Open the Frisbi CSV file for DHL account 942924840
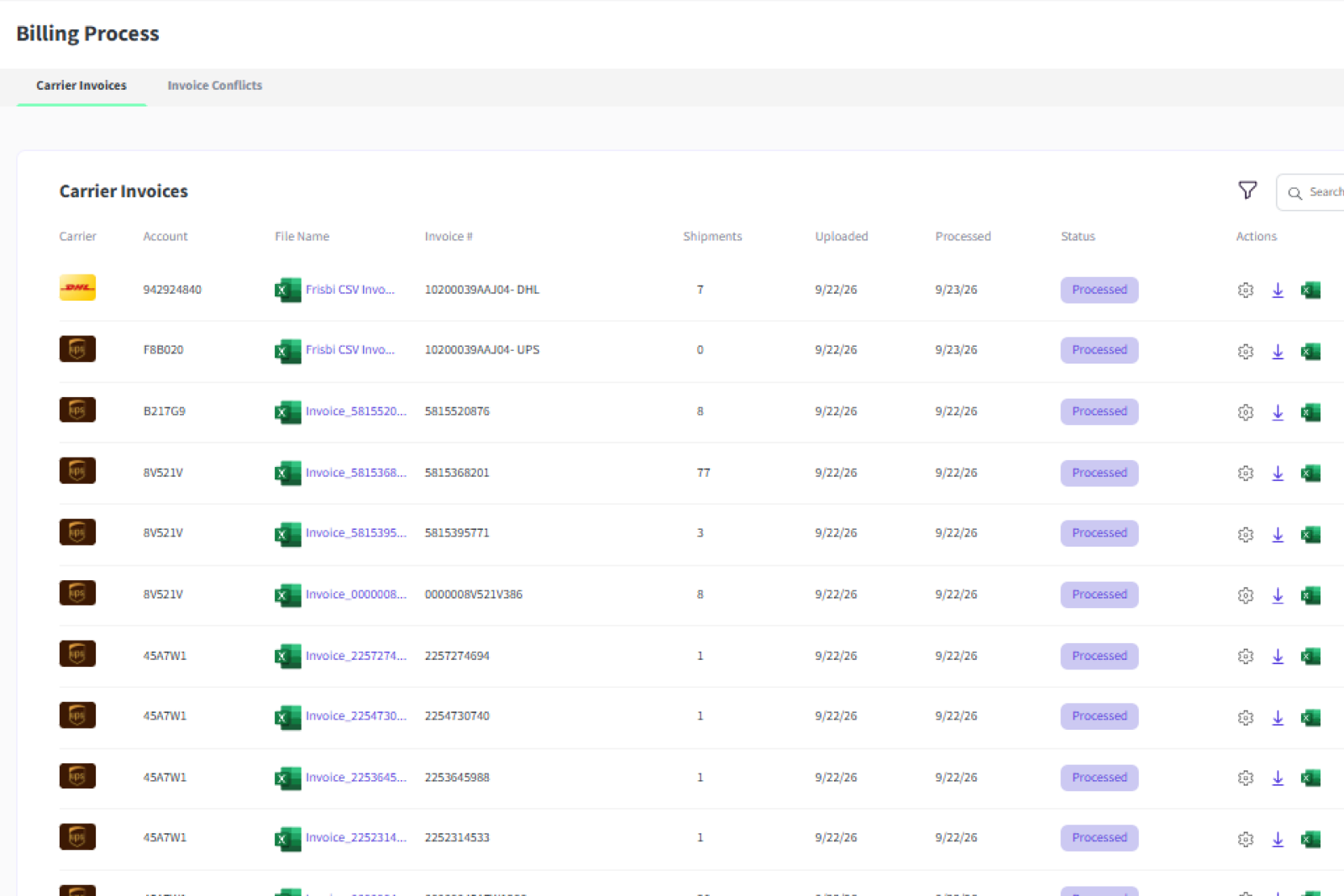 coord(349,290)
